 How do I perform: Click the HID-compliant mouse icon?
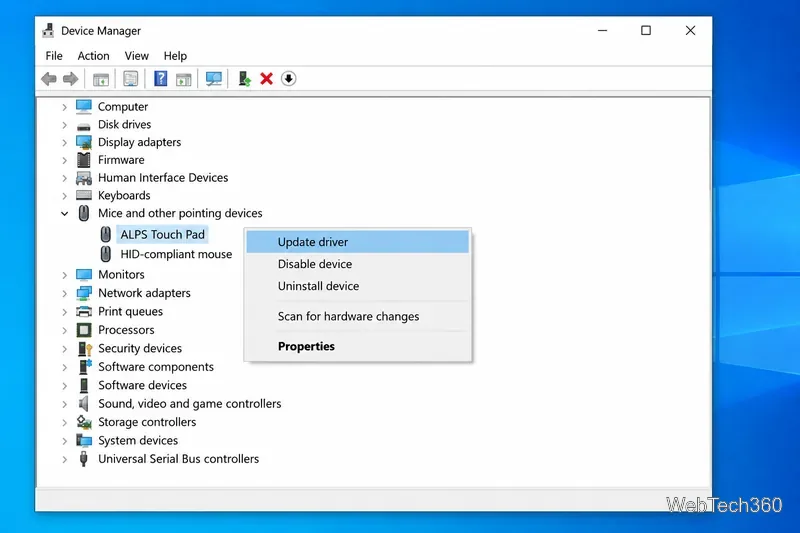[106, 254]
